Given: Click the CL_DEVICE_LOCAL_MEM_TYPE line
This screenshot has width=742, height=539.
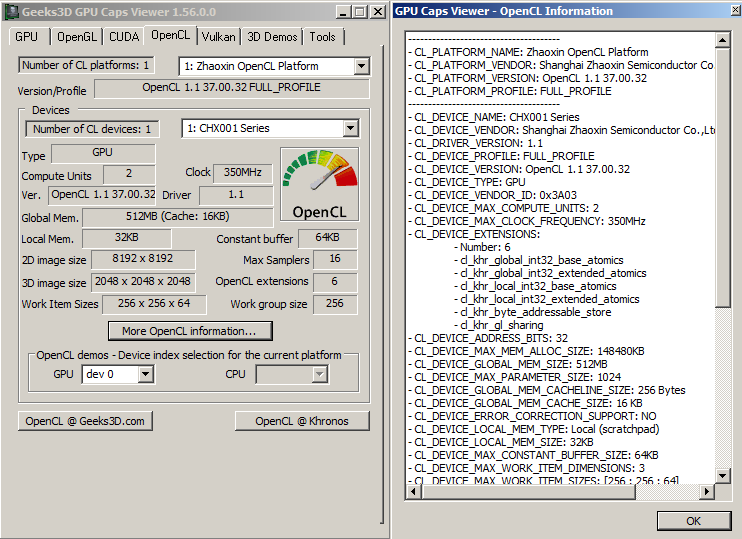Looking at the screenshot, I should coord(533,430).
